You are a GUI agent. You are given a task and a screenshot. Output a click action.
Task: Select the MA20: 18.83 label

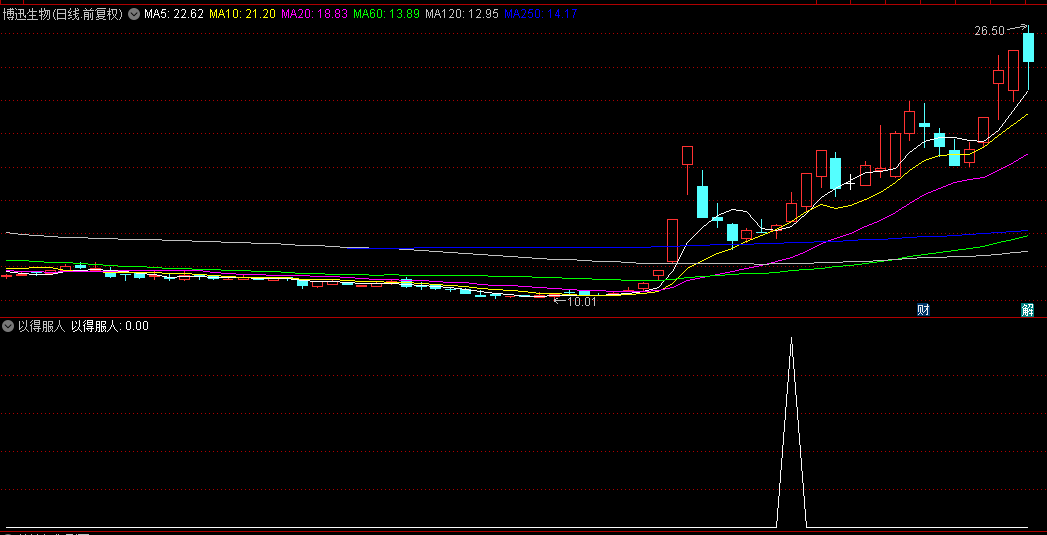[x=315, y=13]
